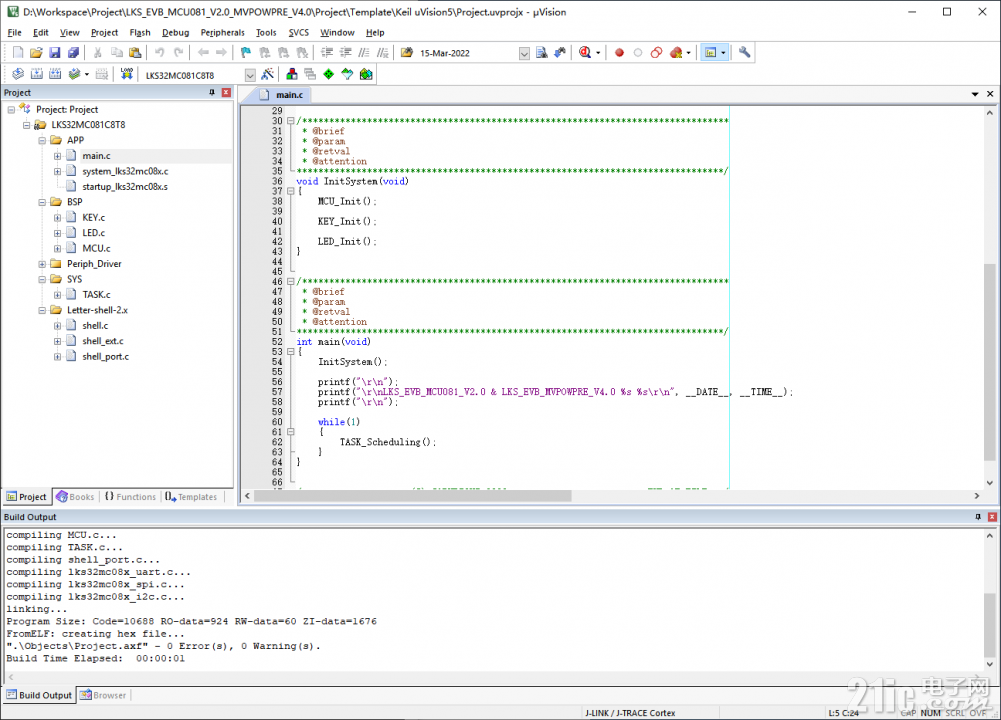Switch to the Books tab
This screenshot has width=1001, height=720.
[x=75, y=497]
